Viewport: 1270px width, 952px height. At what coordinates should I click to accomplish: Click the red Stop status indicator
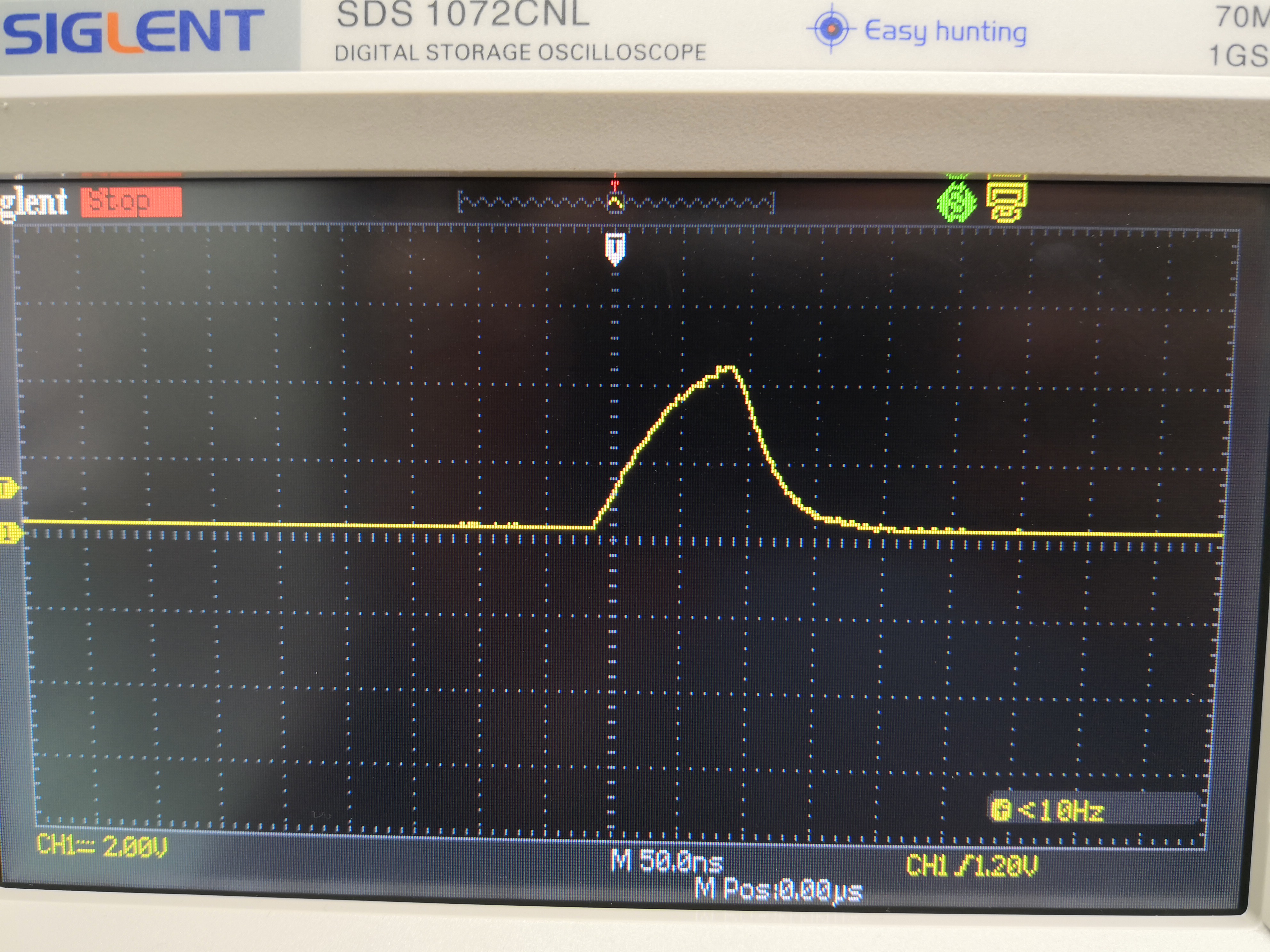click(x=131, y=202)
